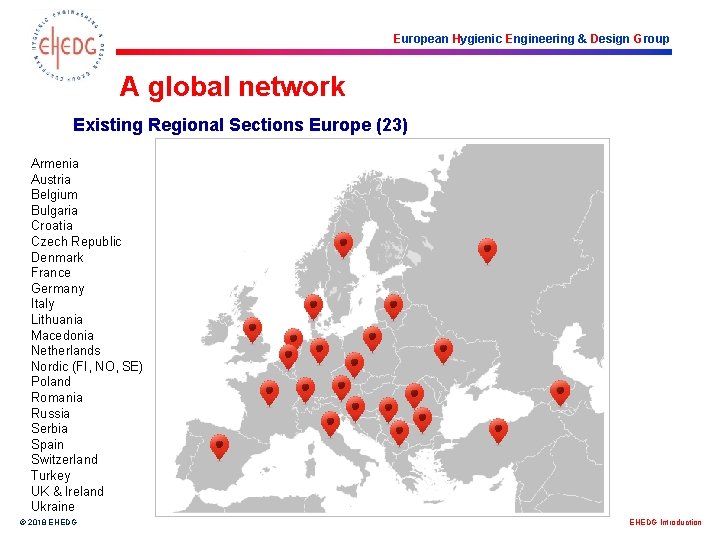Select 'Netherlands' in the country list
The image size is (720, 540).
65,350
